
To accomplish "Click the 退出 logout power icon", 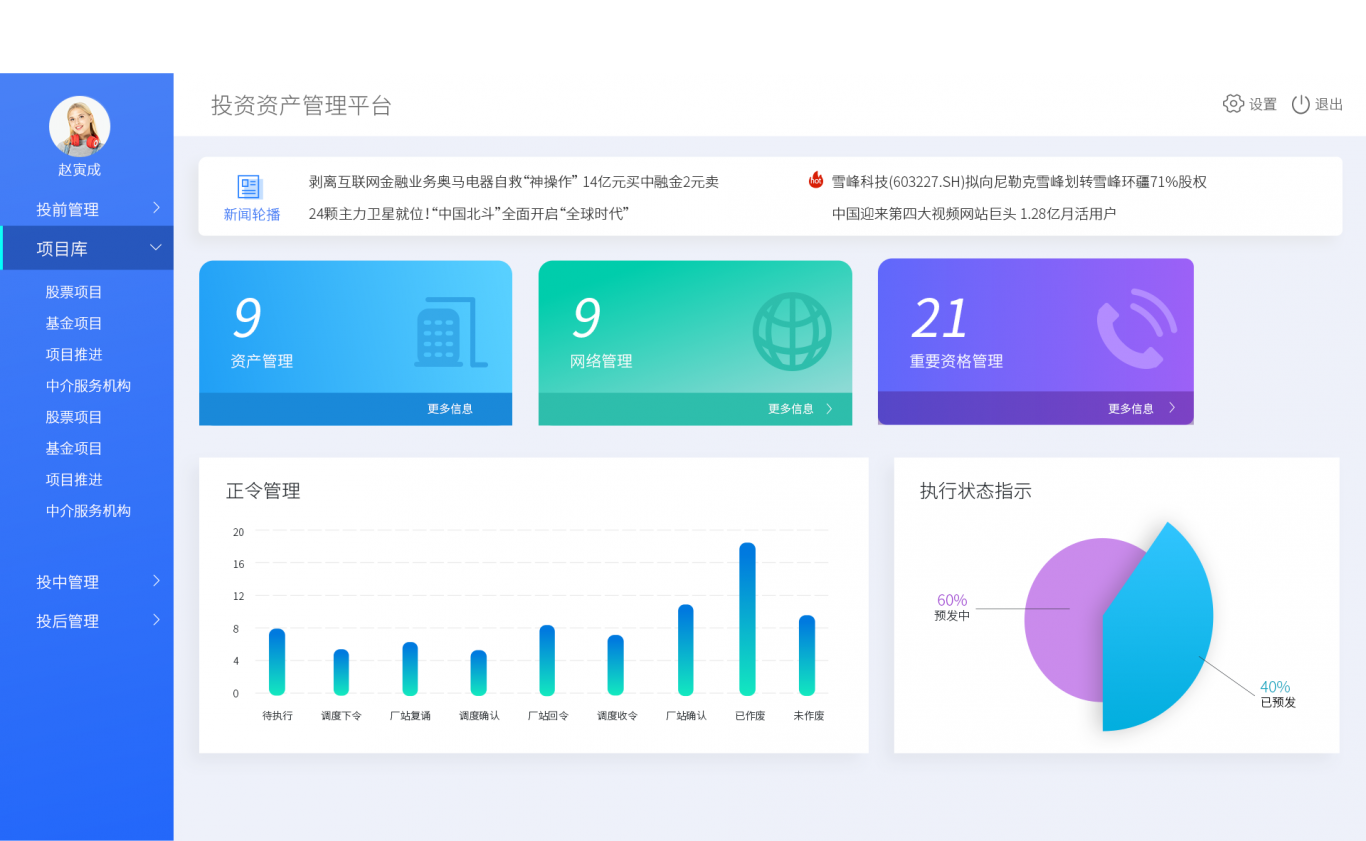I will click(1301, 103).
